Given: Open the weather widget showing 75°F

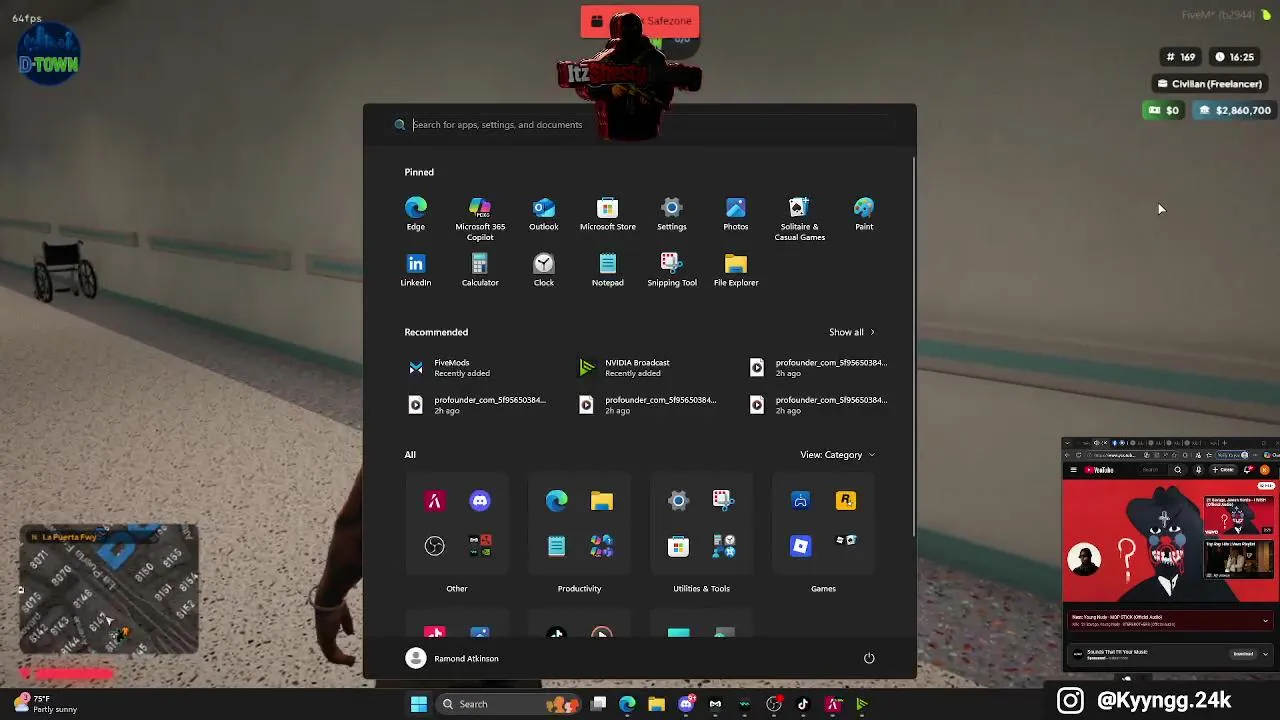Looking at the screenshot, I should [x=45, y=704].
